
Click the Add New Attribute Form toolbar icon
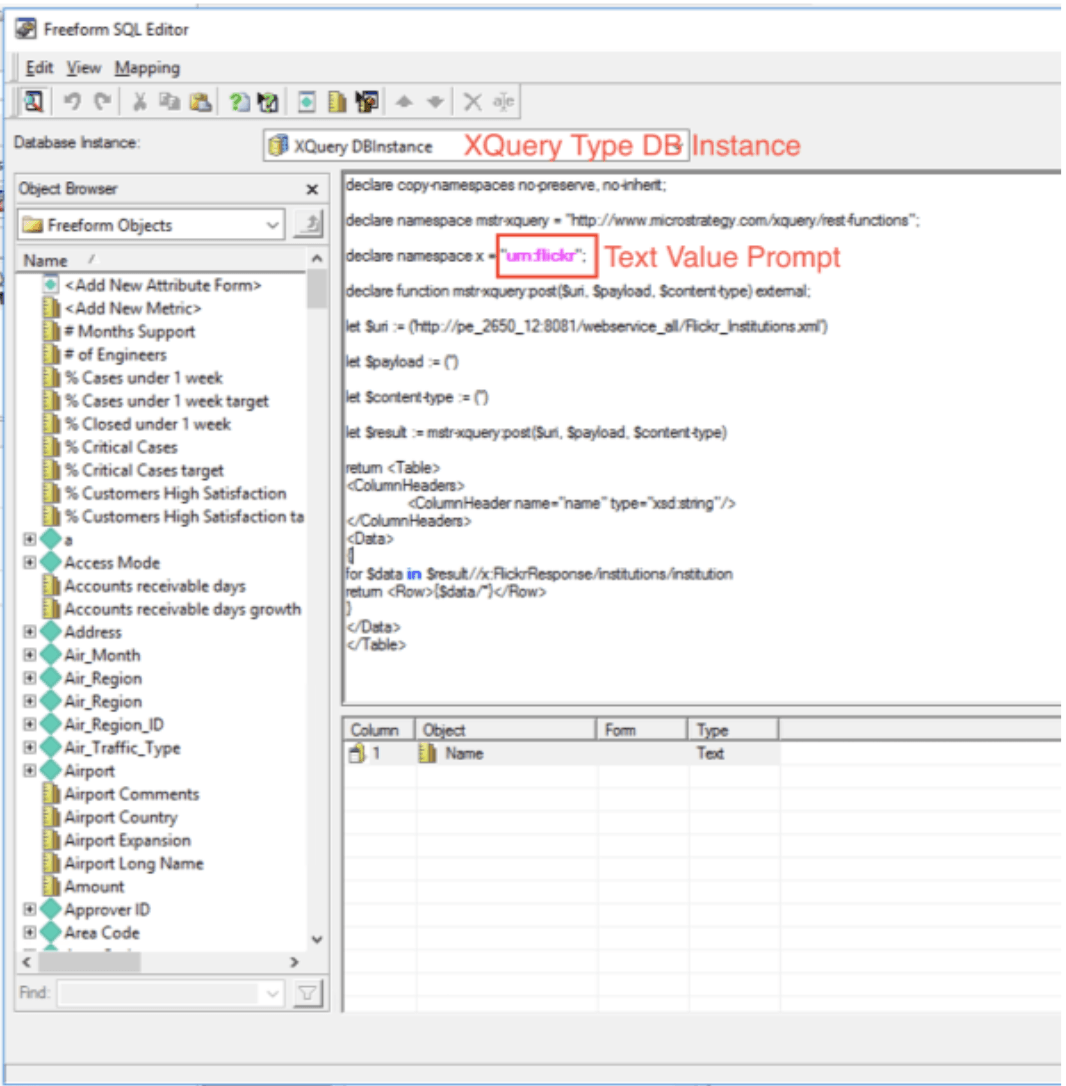tap(307, 101)
